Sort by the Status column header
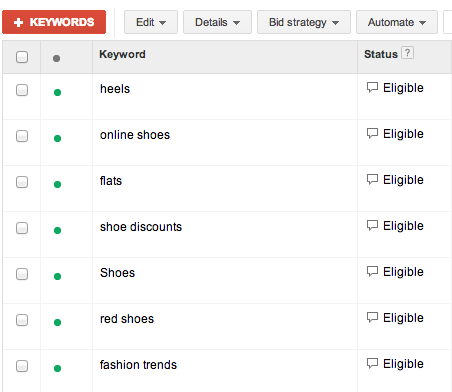 [381, 54]
